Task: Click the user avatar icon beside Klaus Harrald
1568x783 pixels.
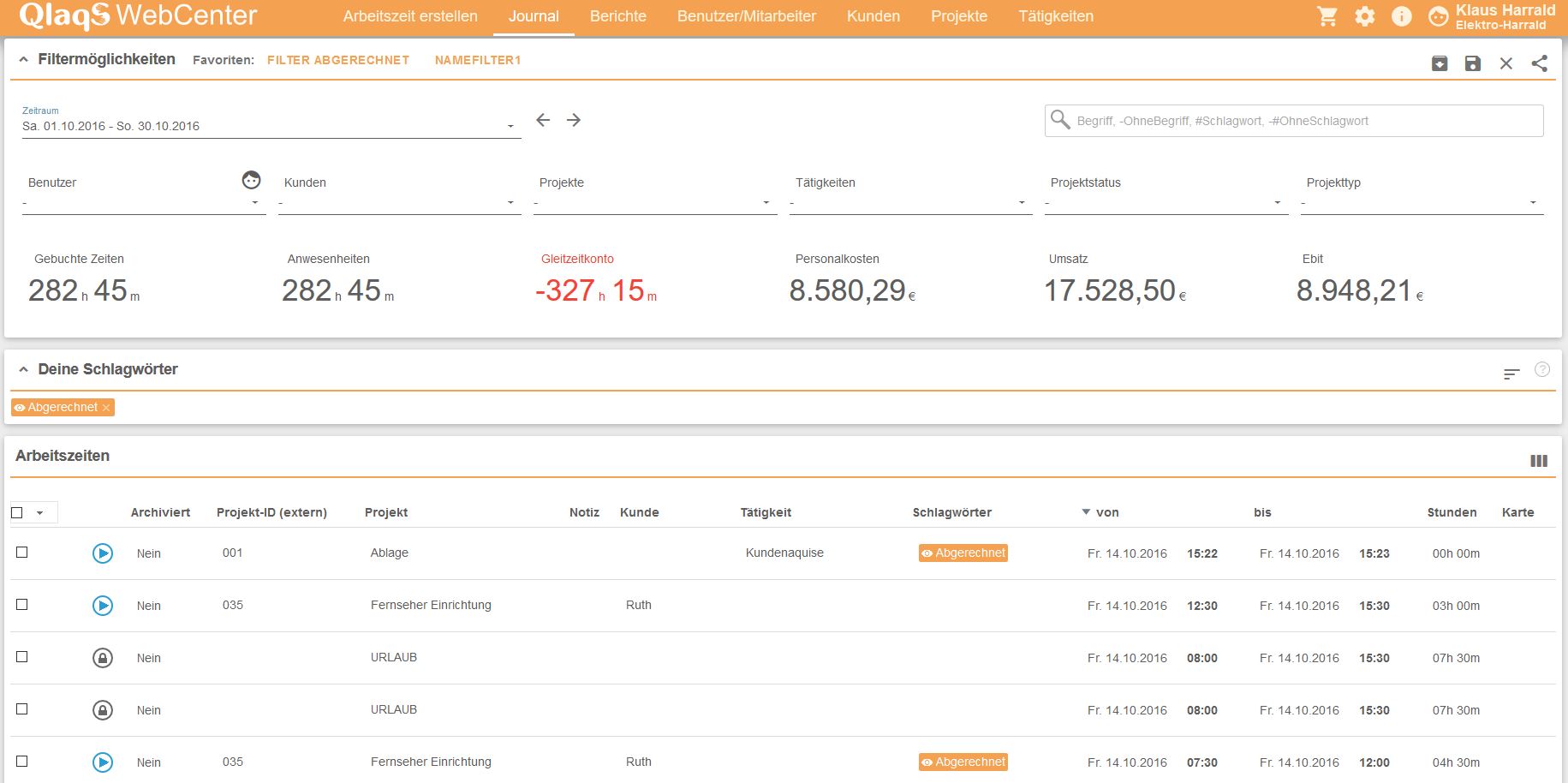Action: [1439, 16]
